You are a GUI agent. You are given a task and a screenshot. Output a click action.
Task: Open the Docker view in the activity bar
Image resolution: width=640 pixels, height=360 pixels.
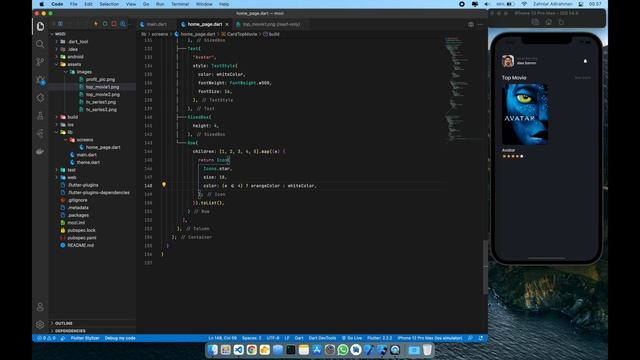[40, 151]
